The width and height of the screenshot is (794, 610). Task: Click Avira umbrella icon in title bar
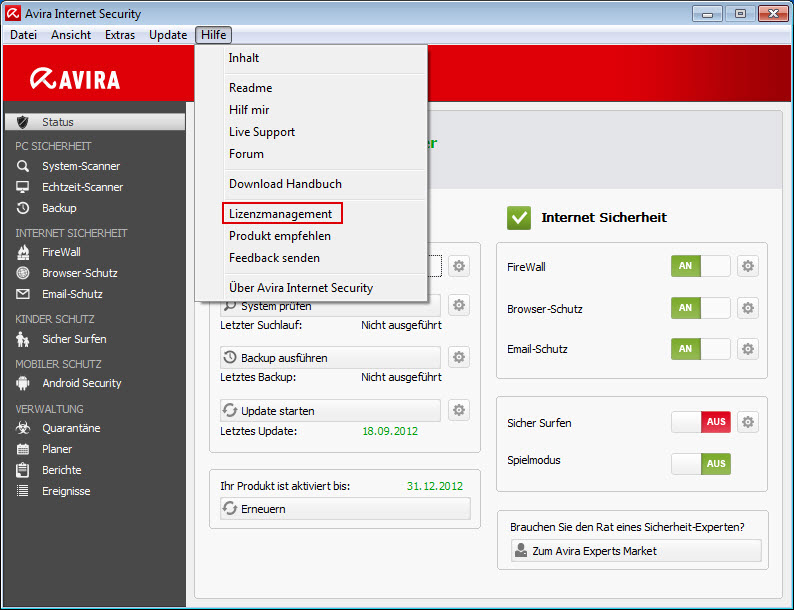coord(13,13)
